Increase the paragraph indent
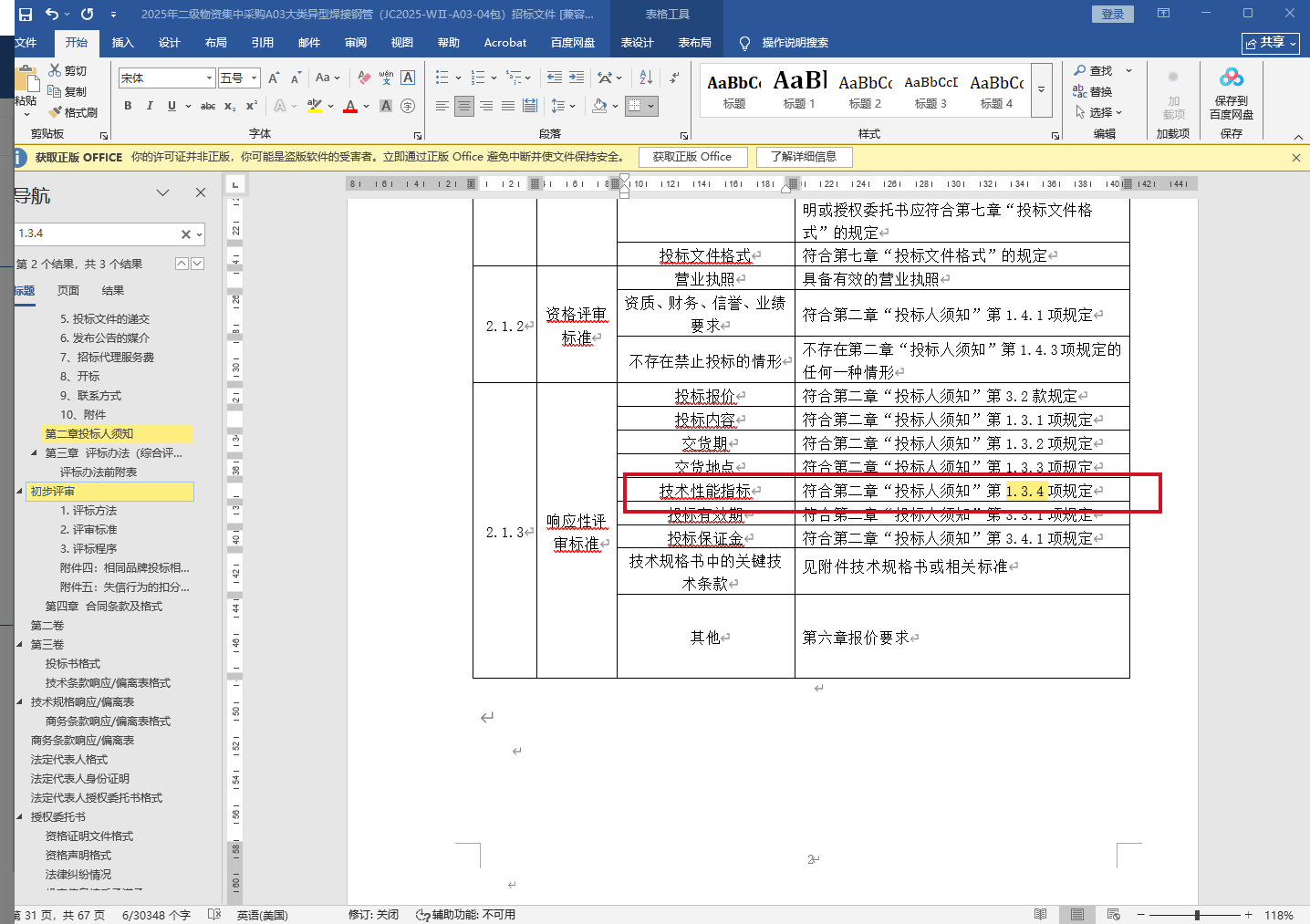Viewport: 1310px width, 924px height. pos(577,78)
